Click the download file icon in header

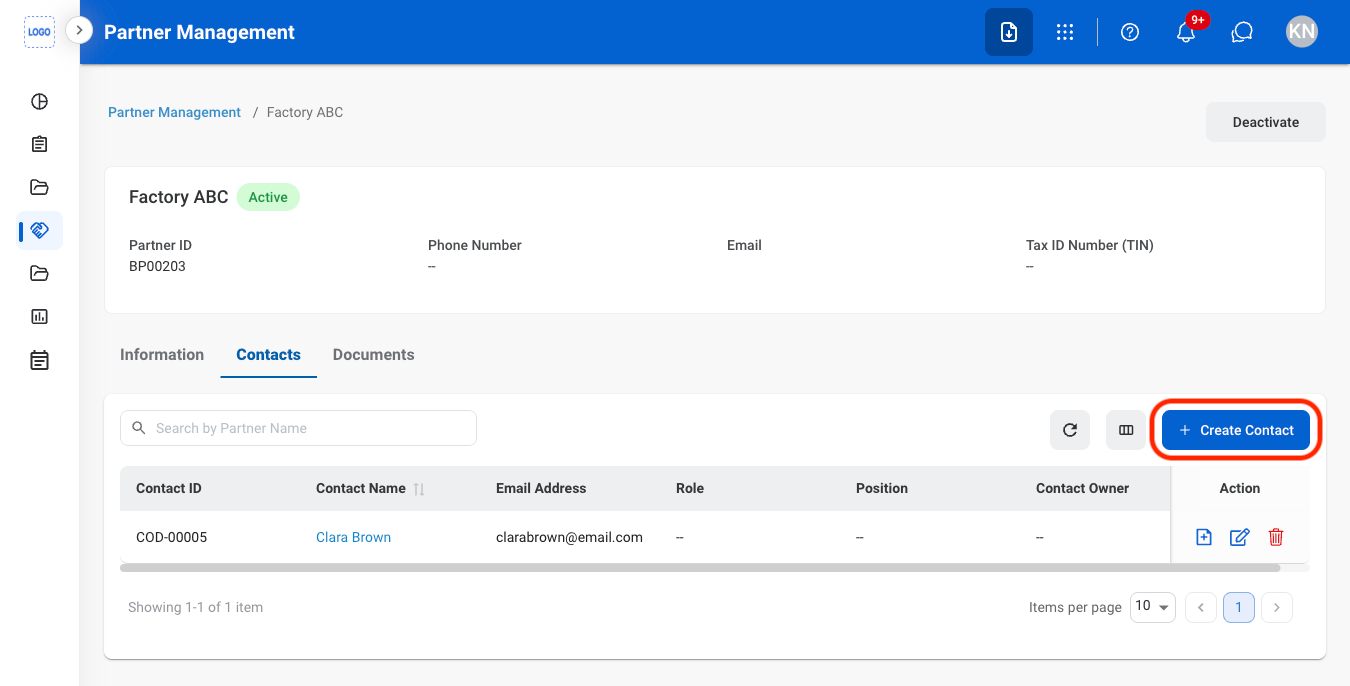[1009, 32]
